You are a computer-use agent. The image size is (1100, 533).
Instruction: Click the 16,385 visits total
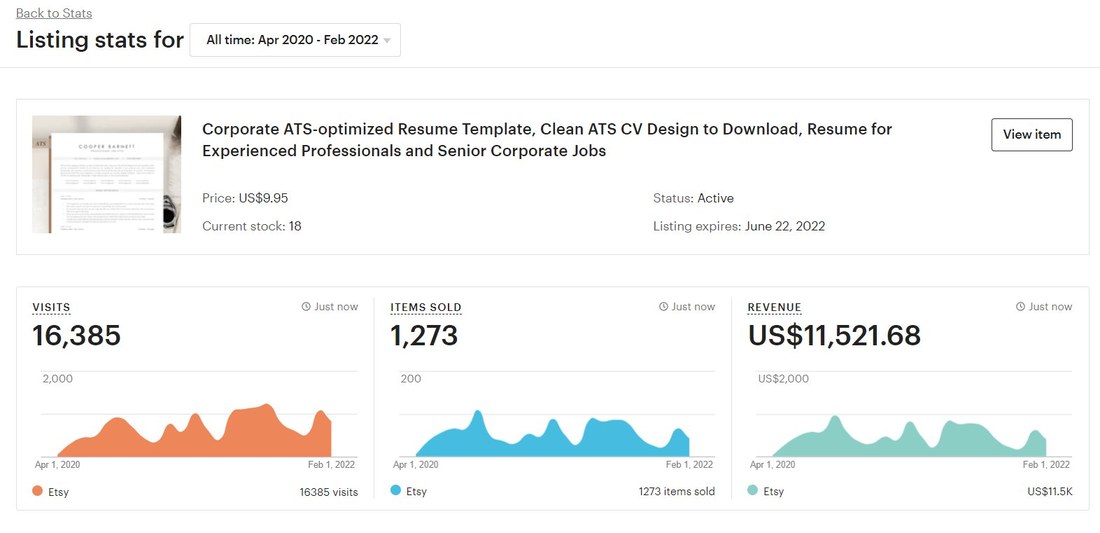click(x=76, y=335)
